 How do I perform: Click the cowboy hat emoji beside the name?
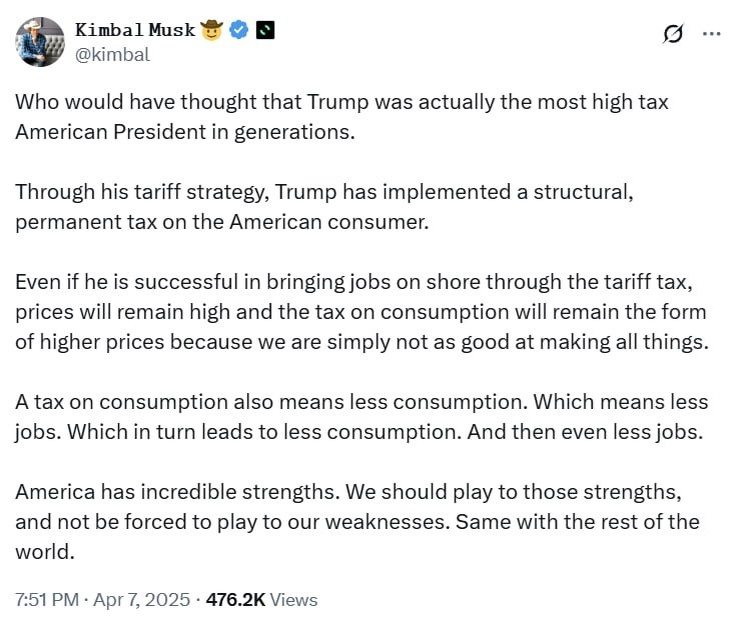[211, 30]
